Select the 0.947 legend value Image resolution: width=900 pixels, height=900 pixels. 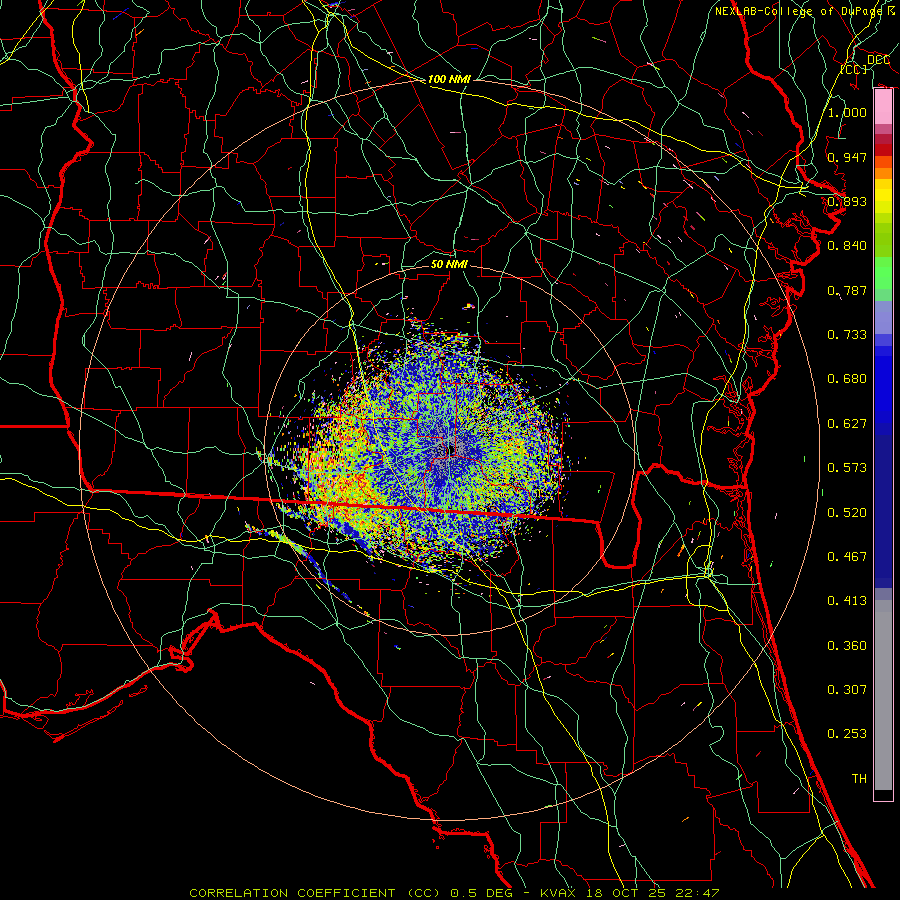[847, 157]
